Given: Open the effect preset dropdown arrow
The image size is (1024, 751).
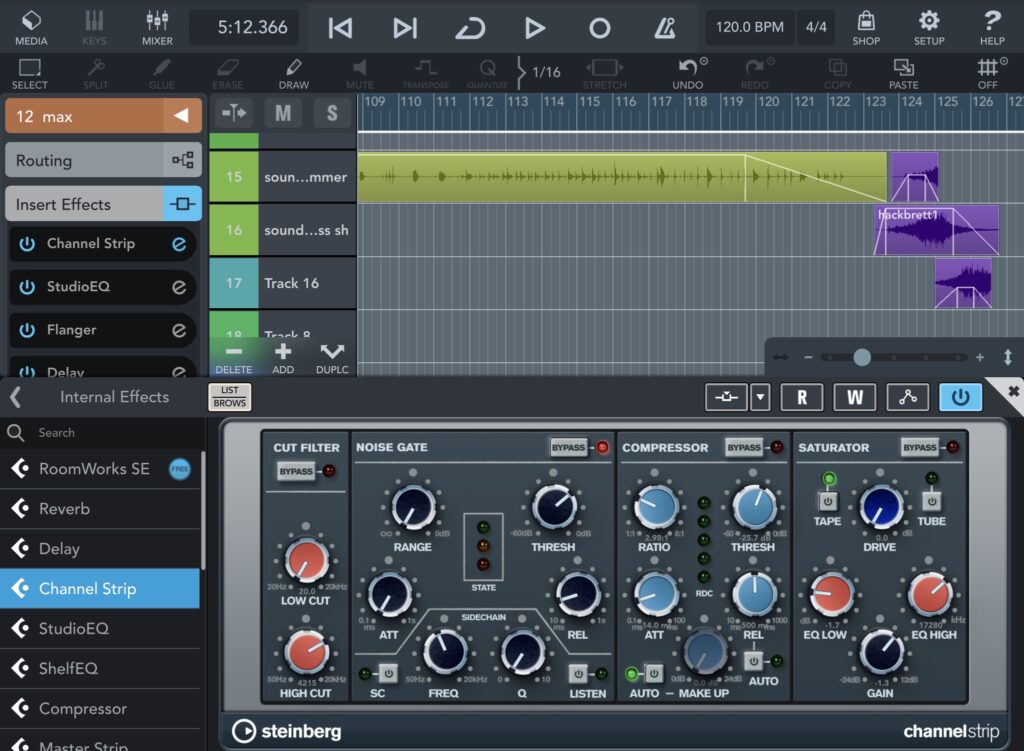Looking at the screenshot, I should click(x=760, y=397).
